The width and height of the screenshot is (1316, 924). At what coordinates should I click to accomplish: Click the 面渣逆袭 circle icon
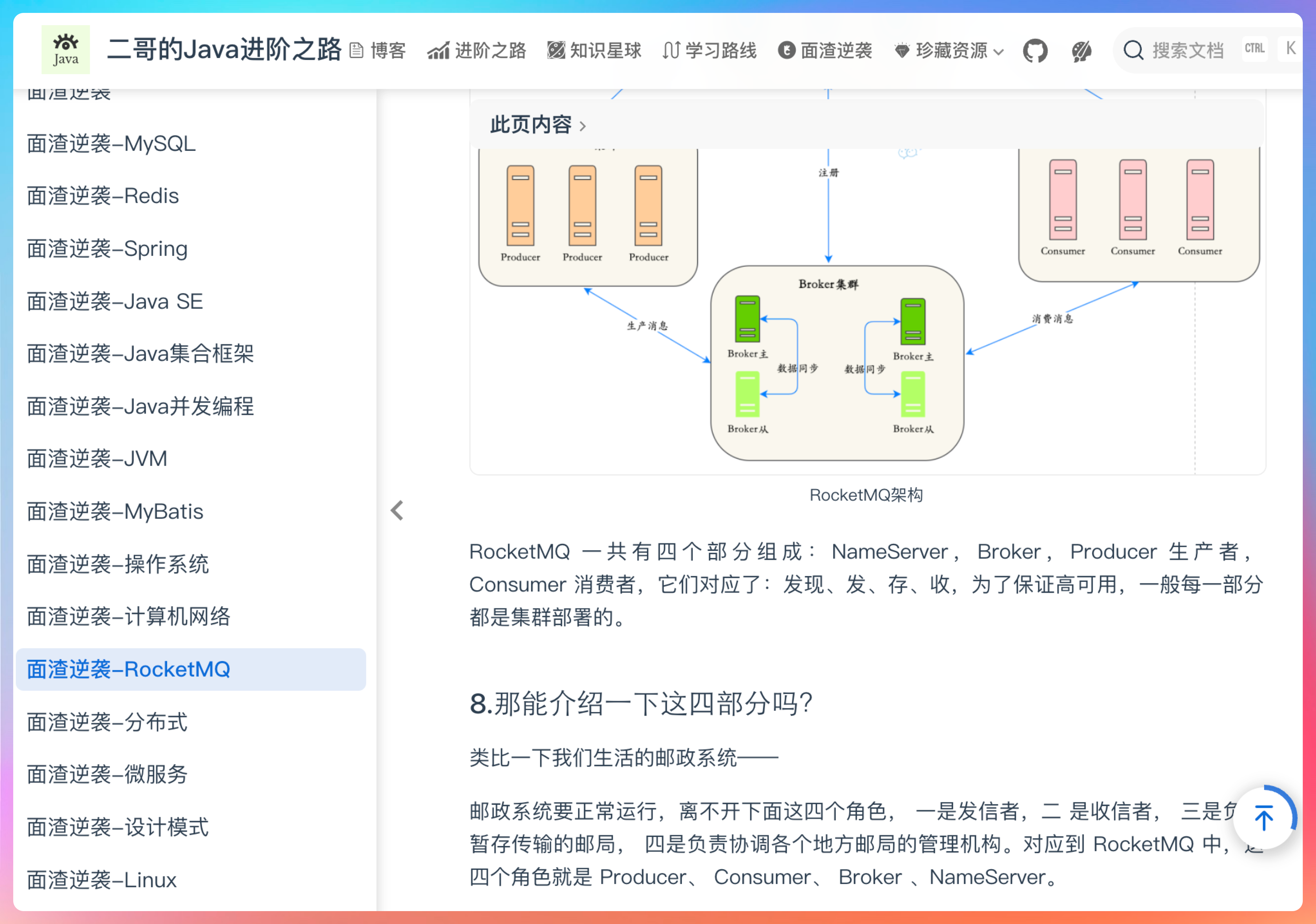(x=788, y=50)
